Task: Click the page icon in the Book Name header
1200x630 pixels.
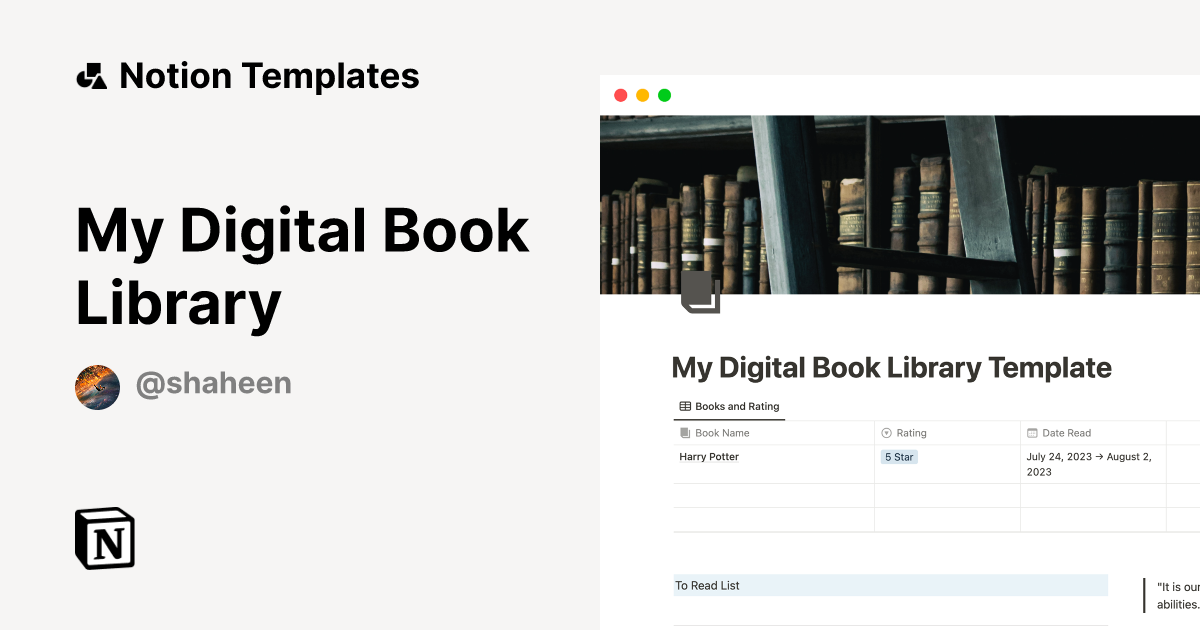Action: pyautogui.click(x=685, y=432)
